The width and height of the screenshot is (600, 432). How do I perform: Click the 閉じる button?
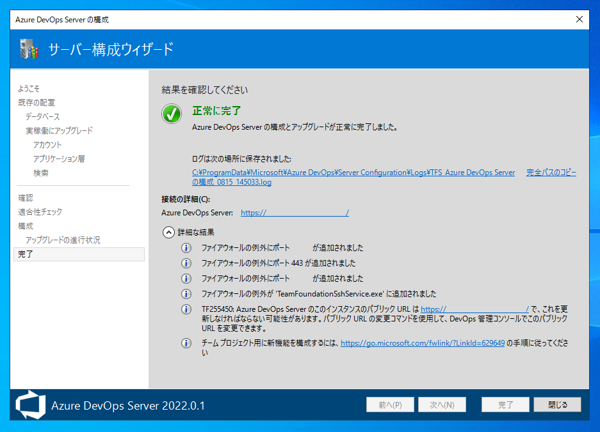[558, 405]
